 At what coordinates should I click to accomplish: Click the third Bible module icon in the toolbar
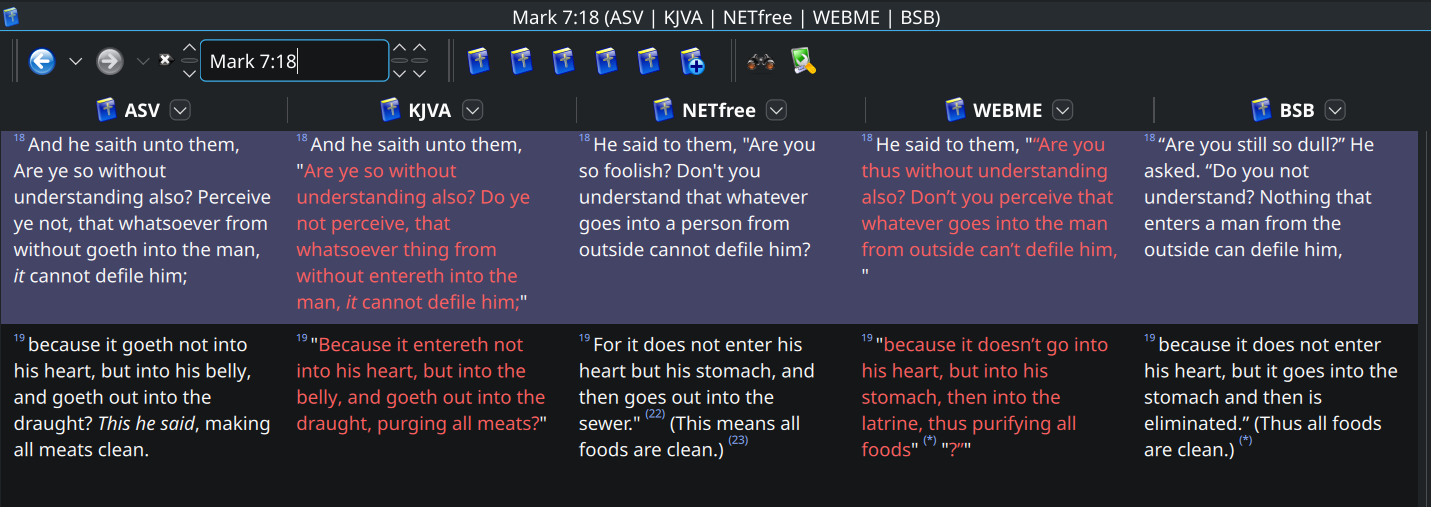point(564,62)
